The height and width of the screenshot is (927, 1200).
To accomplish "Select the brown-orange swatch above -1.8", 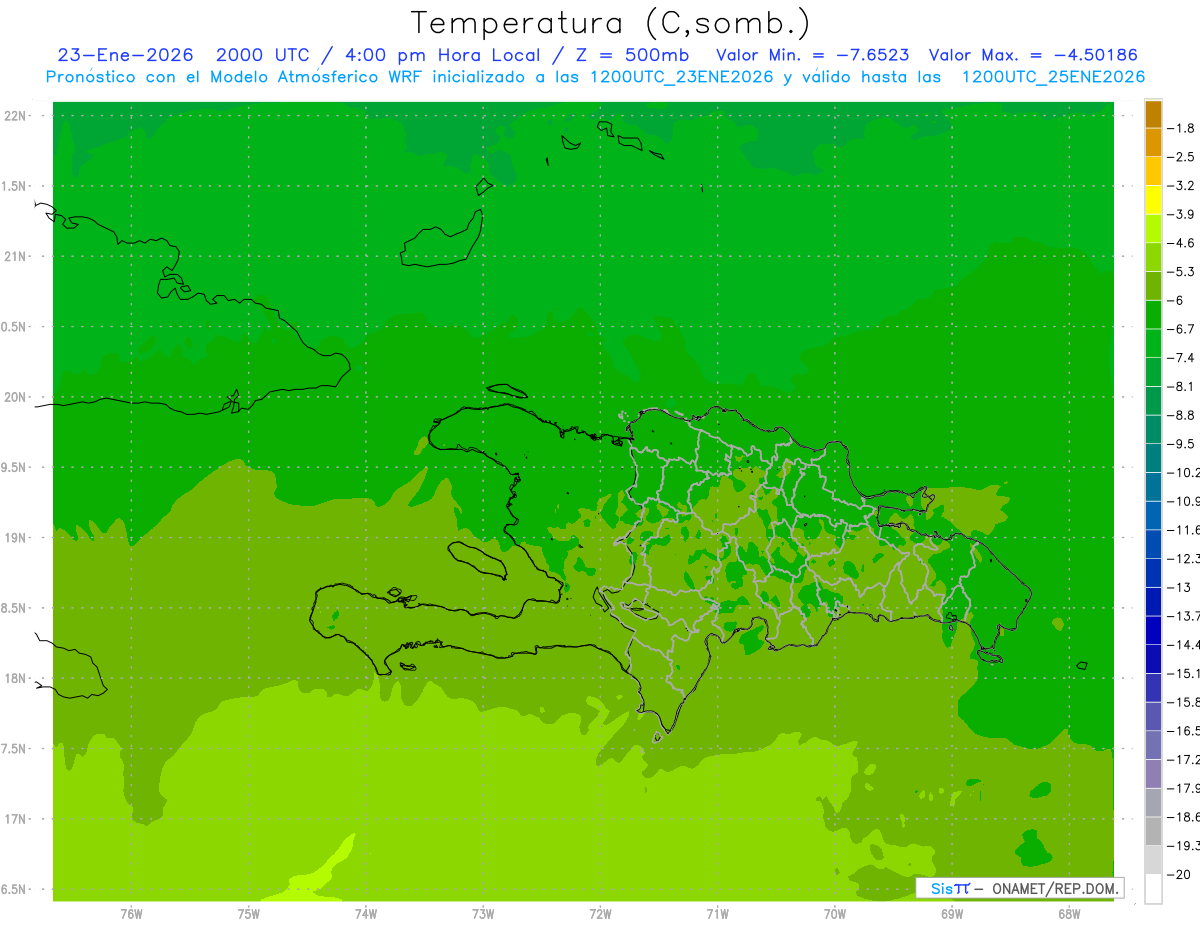I will (x=1153, y=115).
